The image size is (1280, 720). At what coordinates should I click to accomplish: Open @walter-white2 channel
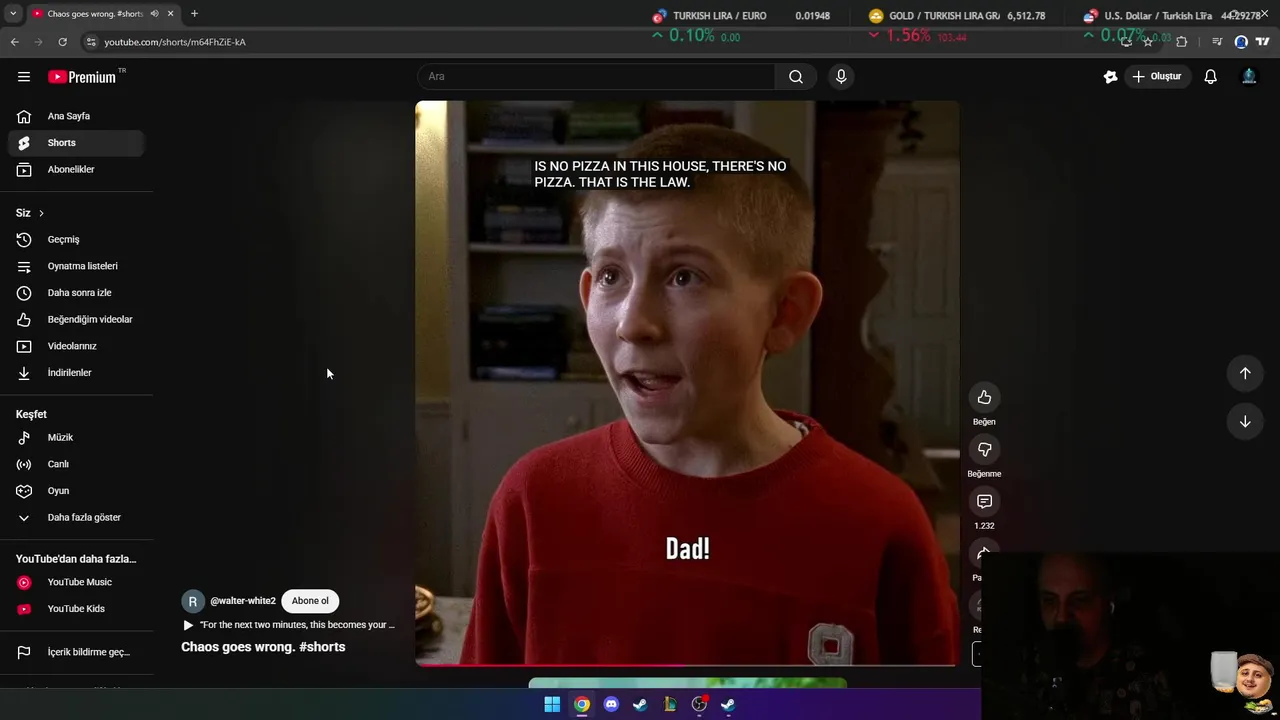coord(243,601)
